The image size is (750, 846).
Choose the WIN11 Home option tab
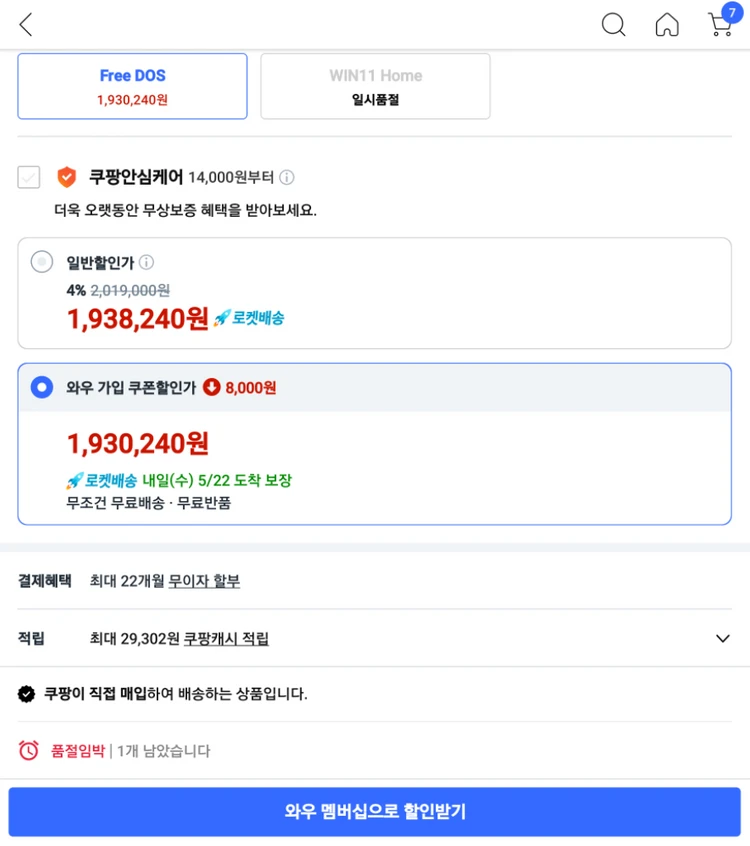point(376,86)
